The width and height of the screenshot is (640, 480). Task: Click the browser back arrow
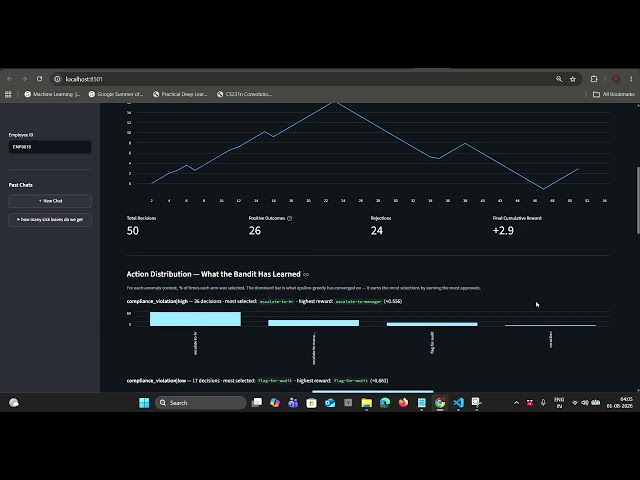(x=9, y=79)
